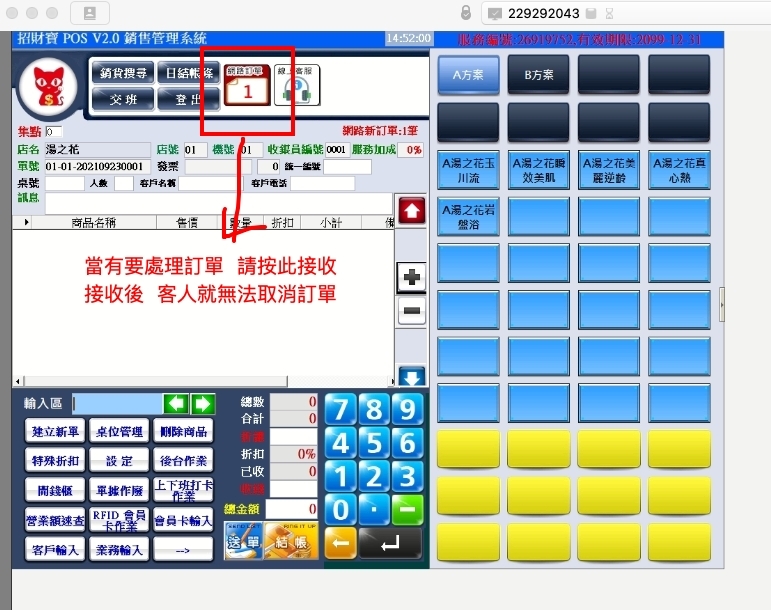The height and width of the screenshot is (610, 771).
Task: Click the RFID 會員卡作業 button
Action: coord(119,520)
